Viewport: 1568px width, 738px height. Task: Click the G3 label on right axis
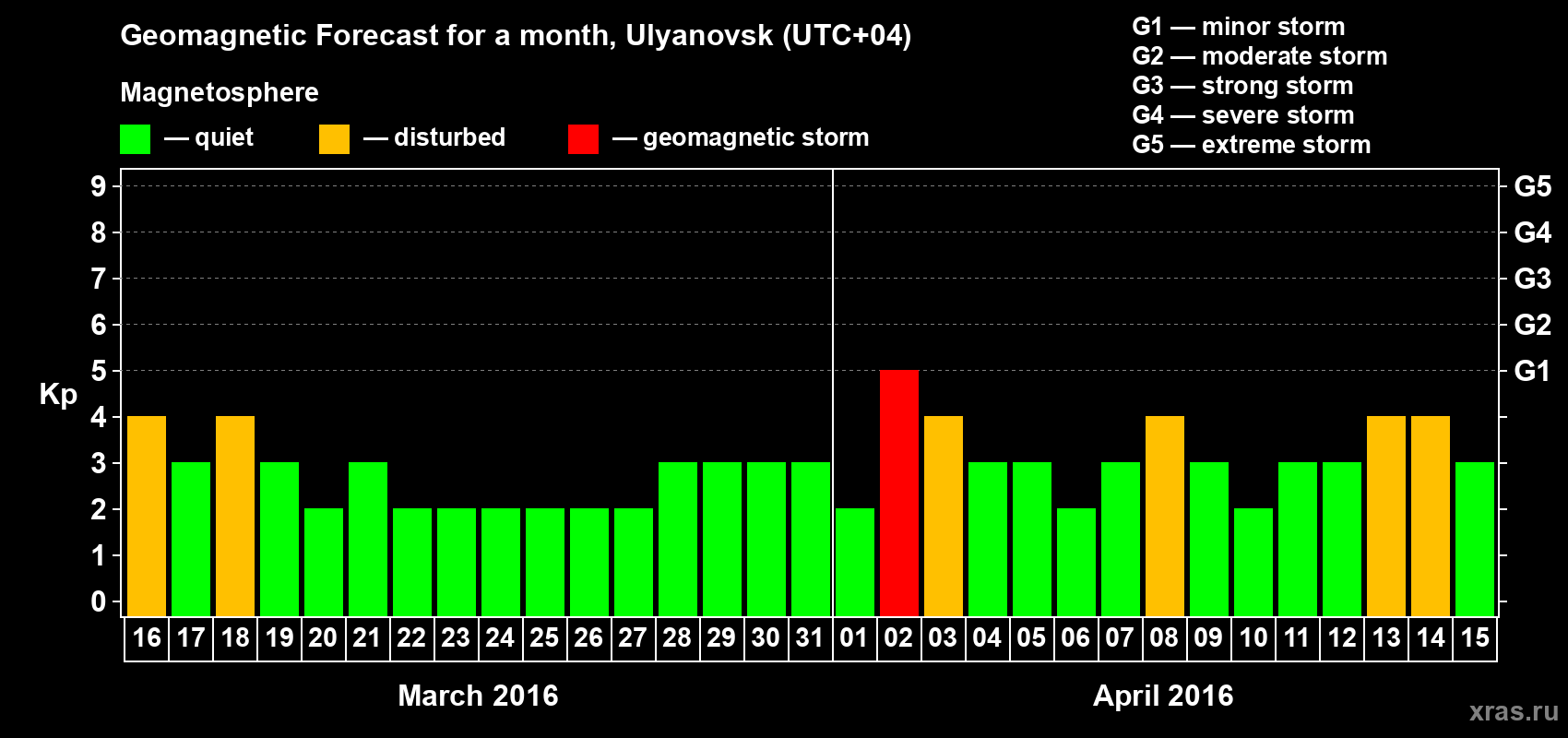1532,279
